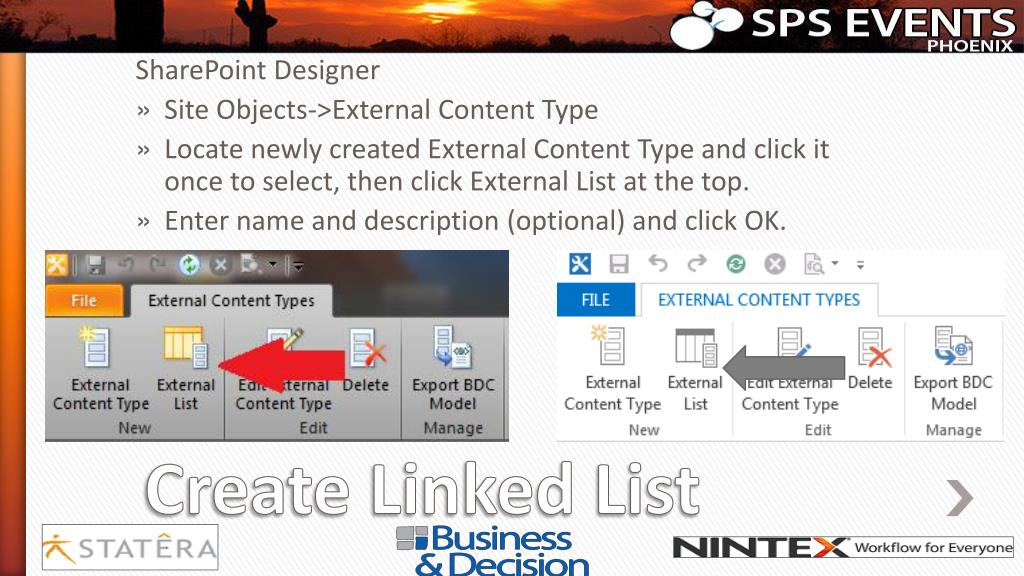This screenshot has width=1024, height=576.
Task: Click the External Content Type button in the gray ribbon
Action: pos(101,369)
